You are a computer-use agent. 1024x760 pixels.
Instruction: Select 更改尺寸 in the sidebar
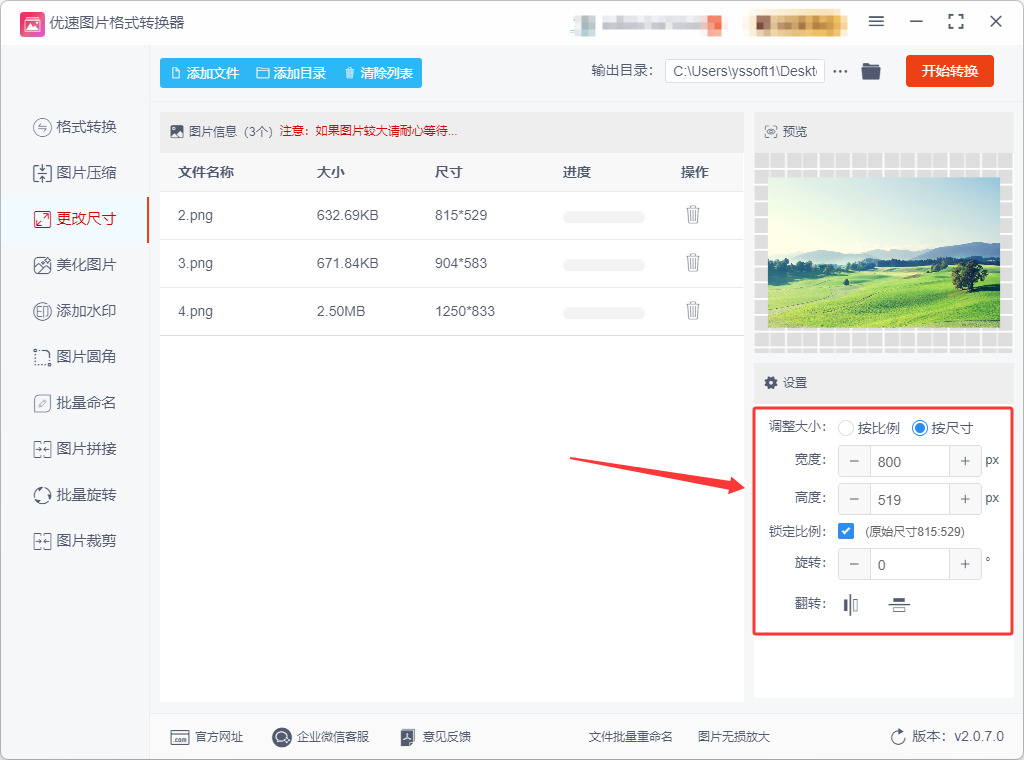point(75,219)
